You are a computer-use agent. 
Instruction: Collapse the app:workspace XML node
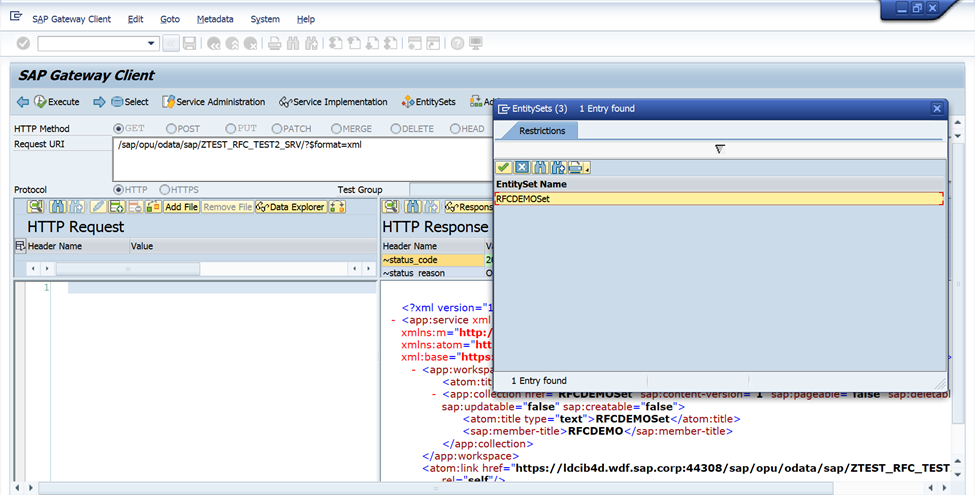(414, 370)
